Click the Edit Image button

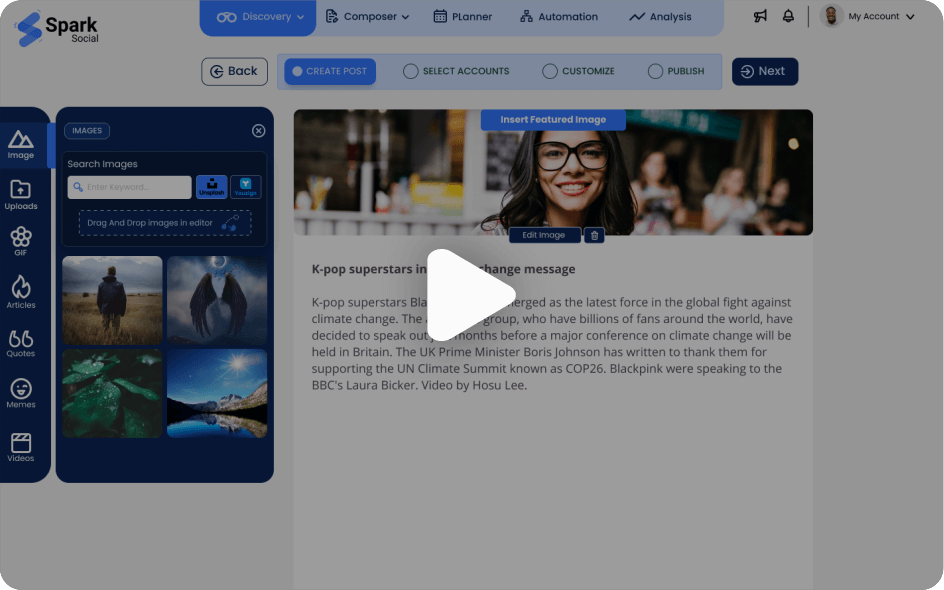point(544,235)
